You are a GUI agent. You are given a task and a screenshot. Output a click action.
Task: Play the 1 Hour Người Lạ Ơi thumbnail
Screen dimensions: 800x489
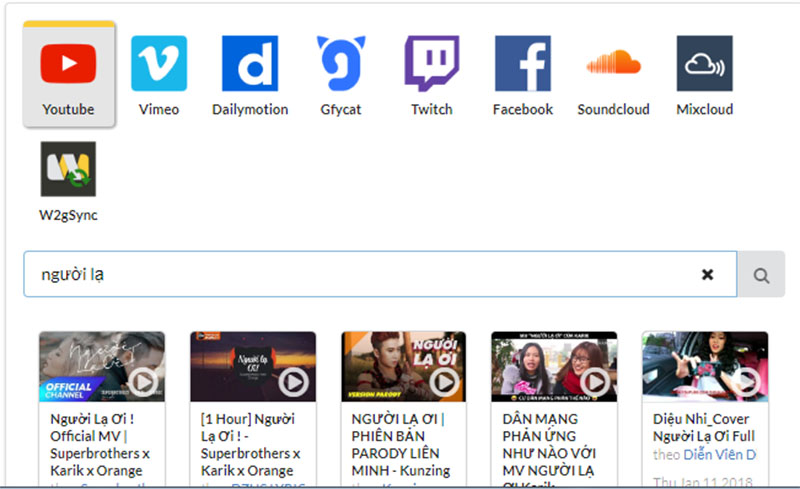[x=253, y=366]
